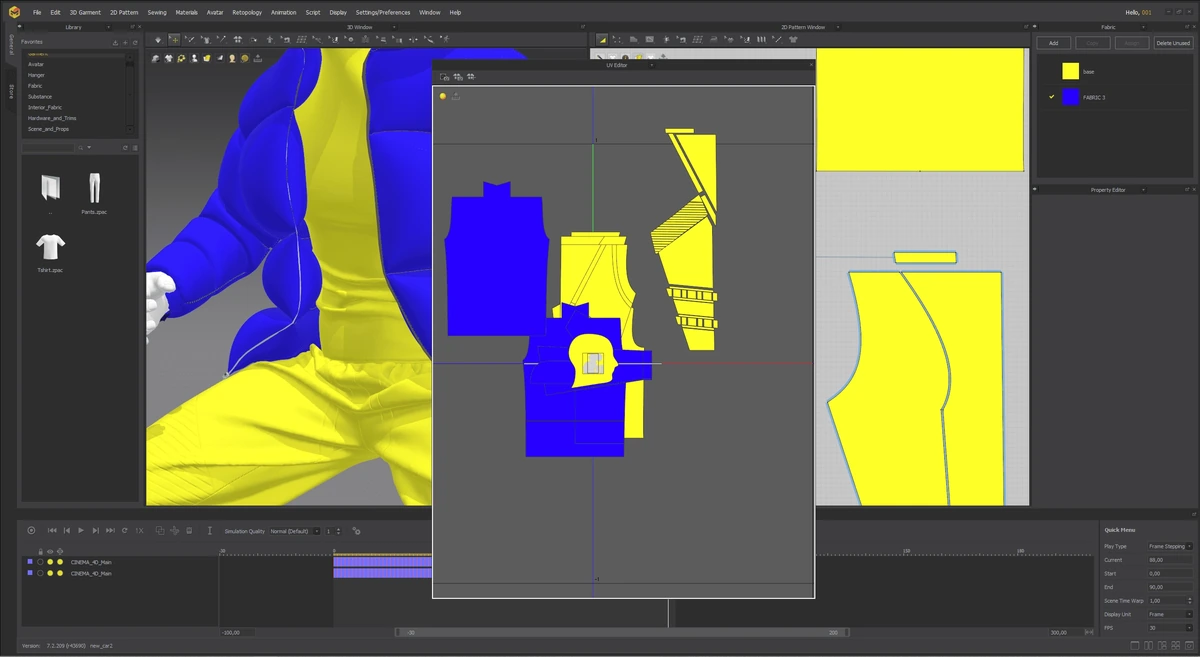The width and height of the screenshot is (1200, 657).
Task: Click the play button in animation timeline
Action: tap(81, 531)
